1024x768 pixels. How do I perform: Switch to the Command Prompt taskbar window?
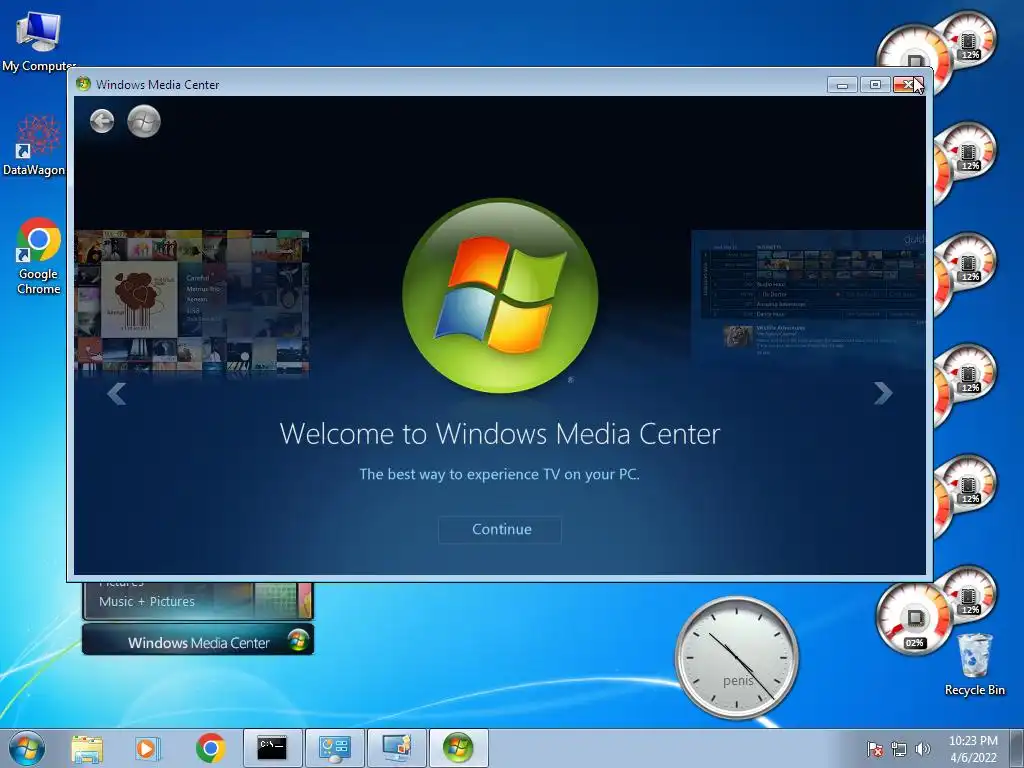[x=272, y=748]
